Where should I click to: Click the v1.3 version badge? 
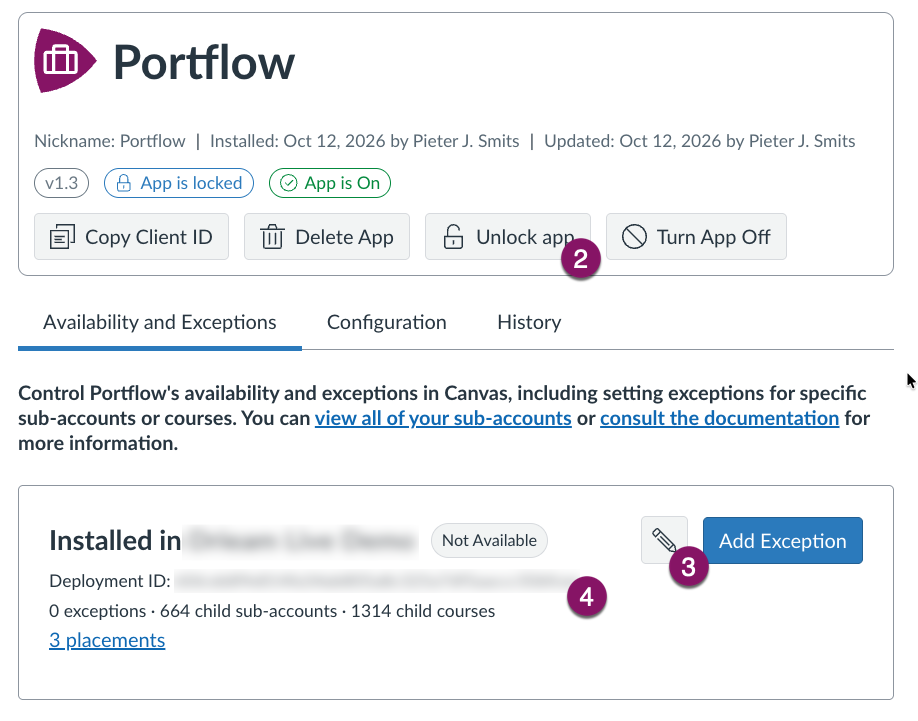pyautogui.click(x=61, y=183)
